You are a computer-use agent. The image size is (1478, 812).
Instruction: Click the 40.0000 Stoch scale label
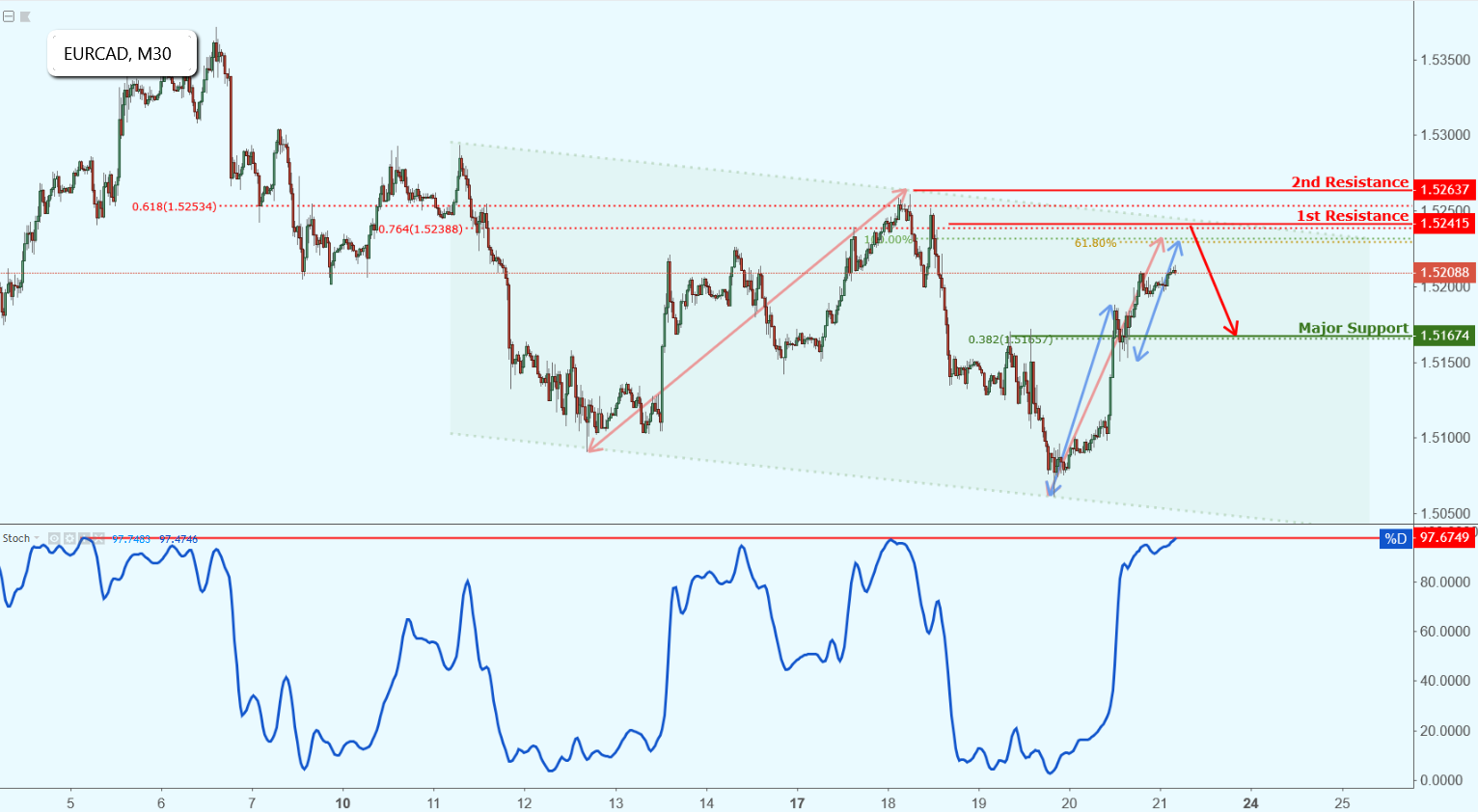click(1445, 681)
